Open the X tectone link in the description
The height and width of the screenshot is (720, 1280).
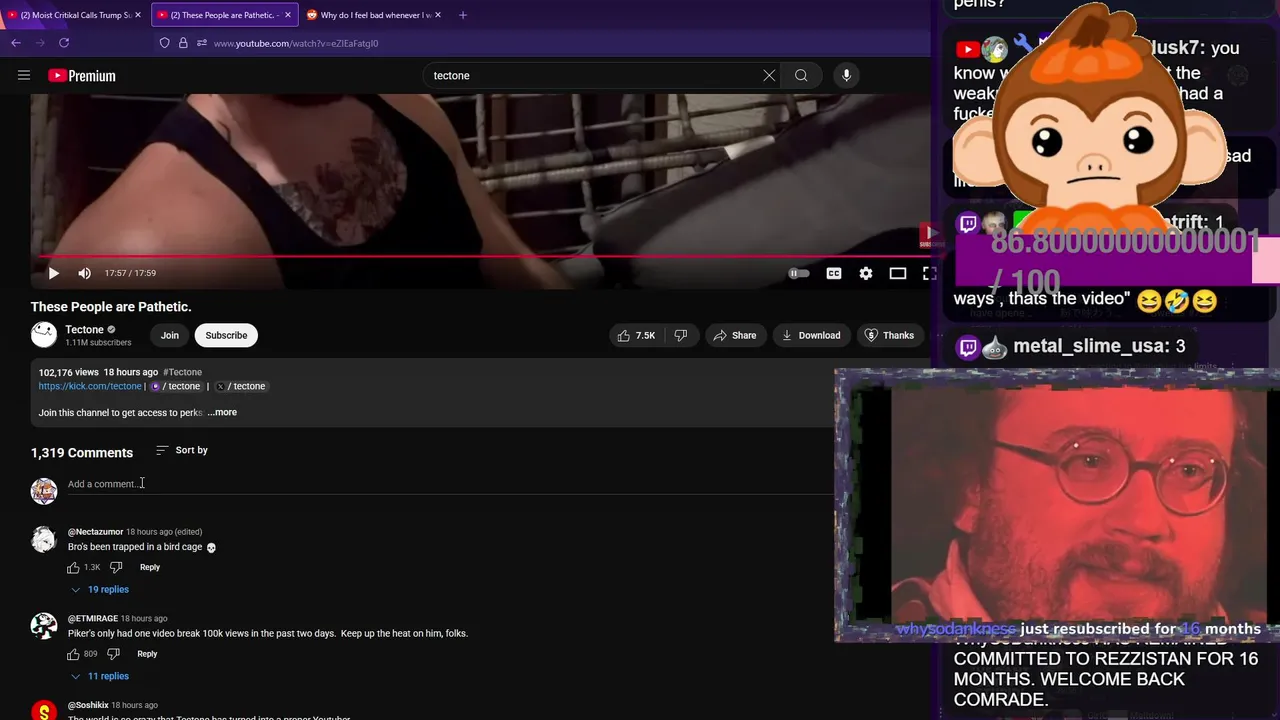[241, 386]
